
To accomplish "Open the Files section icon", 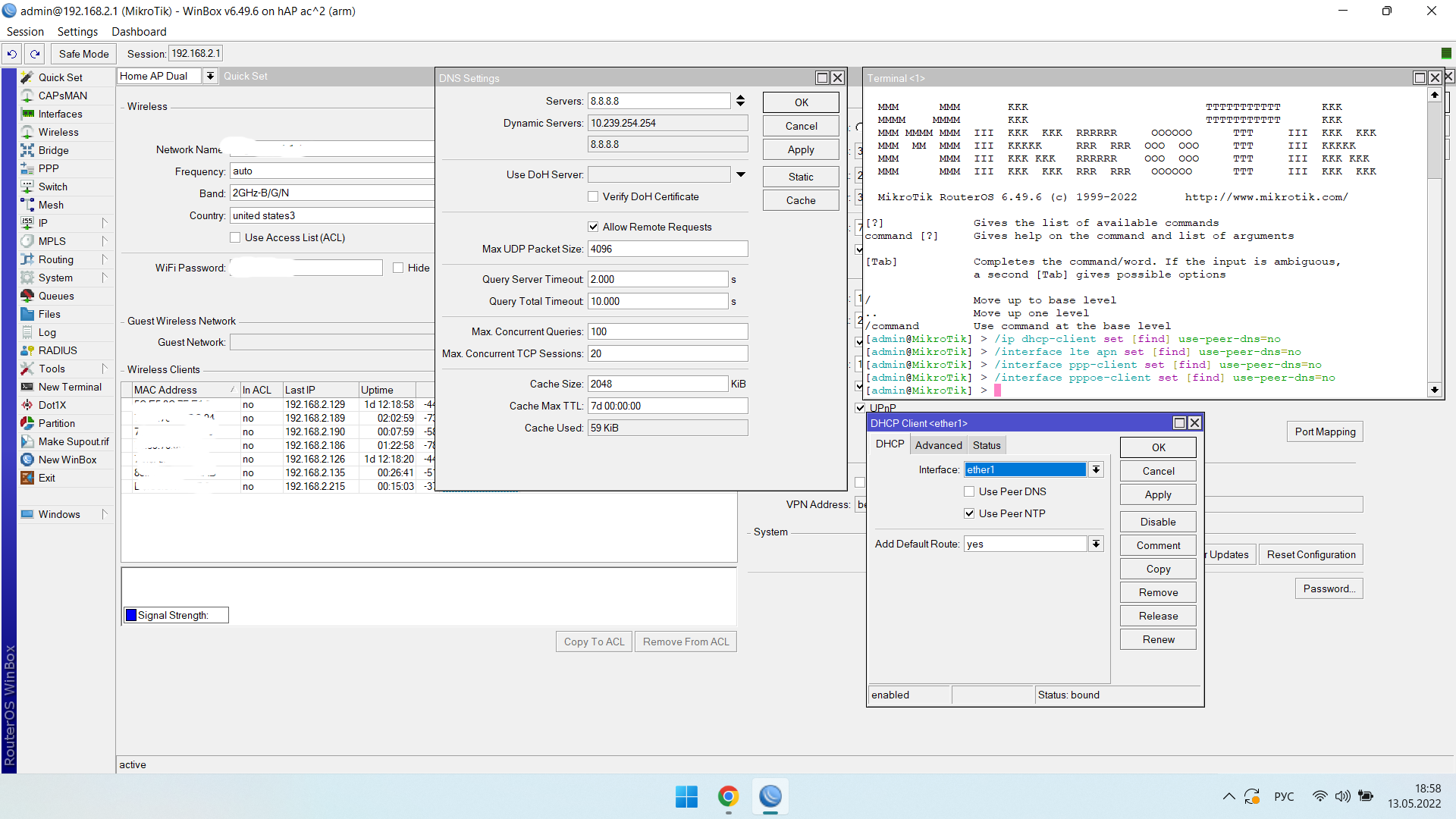I will [x=27, y=314].
